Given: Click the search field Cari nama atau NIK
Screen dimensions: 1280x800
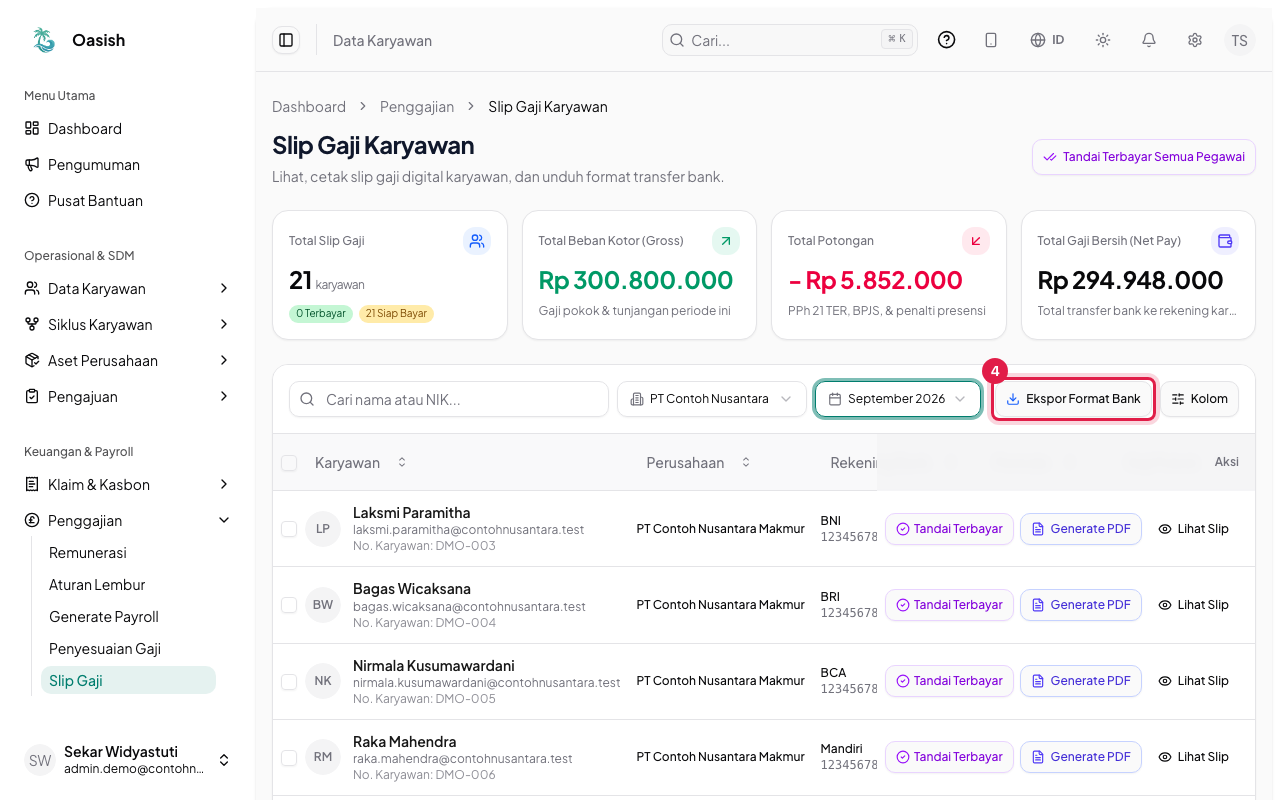Looking at the screenshot, I should click(449, 399).
